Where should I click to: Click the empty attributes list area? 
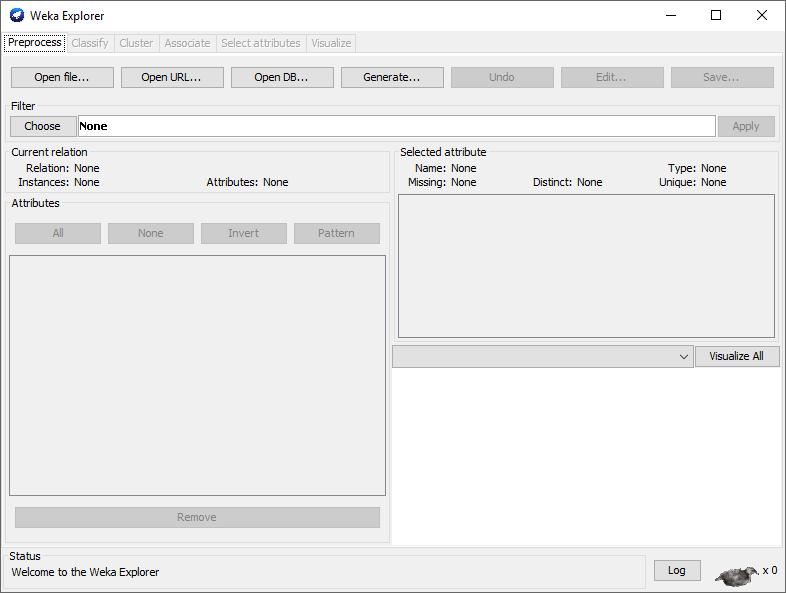[198, 375]
